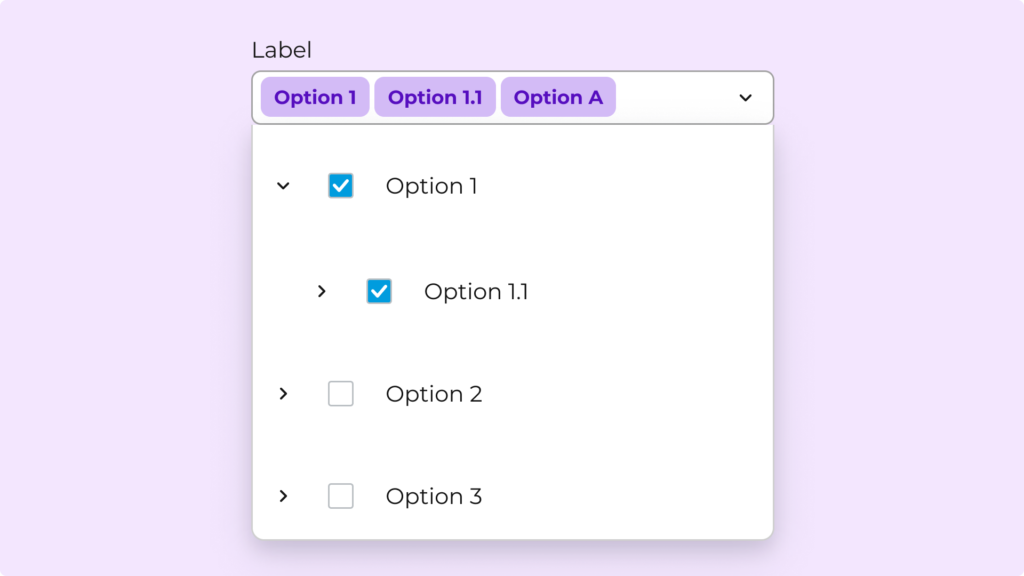1024x576 pixels.
Task: Uncheck the Option 1 checkbox
Action: click(x=341, y=186)
